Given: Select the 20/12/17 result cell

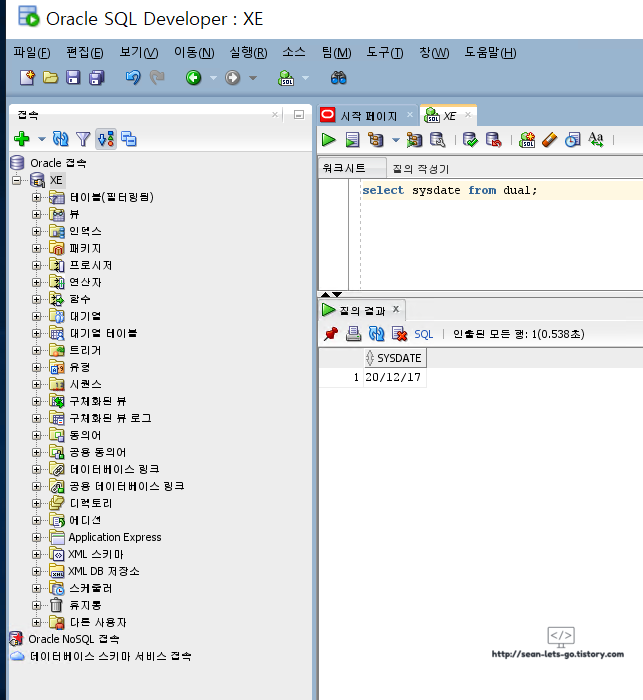Looking at the screenshot, I should click(393, 377).
